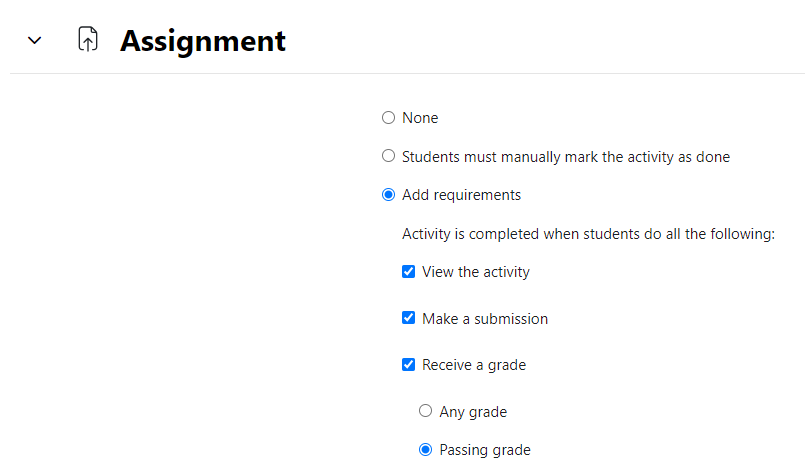Select the Passing grade radio button

tap(426, 450)
